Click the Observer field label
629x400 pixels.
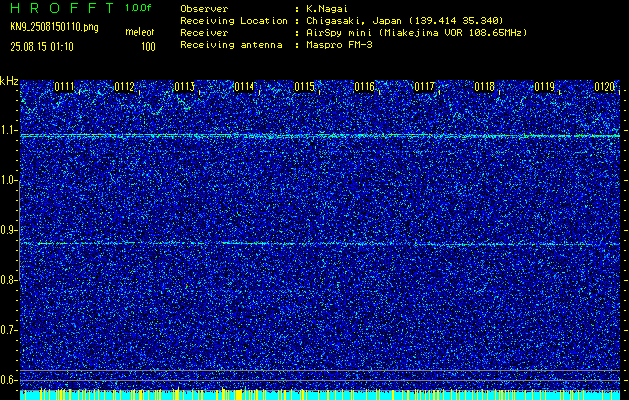point(204,8)
